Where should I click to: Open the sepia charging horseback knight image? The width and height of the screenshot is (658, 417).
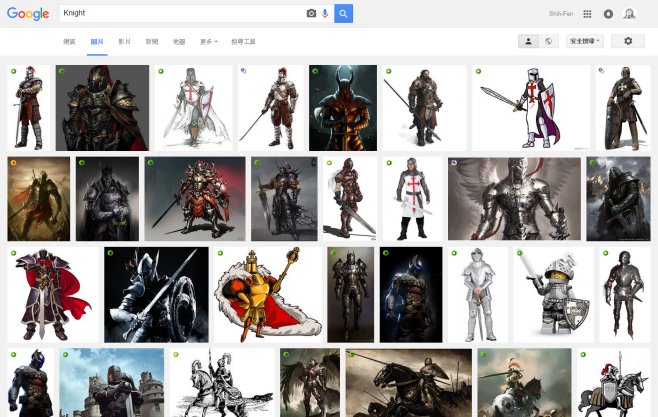pyautogui.click(x=409, y=383)
